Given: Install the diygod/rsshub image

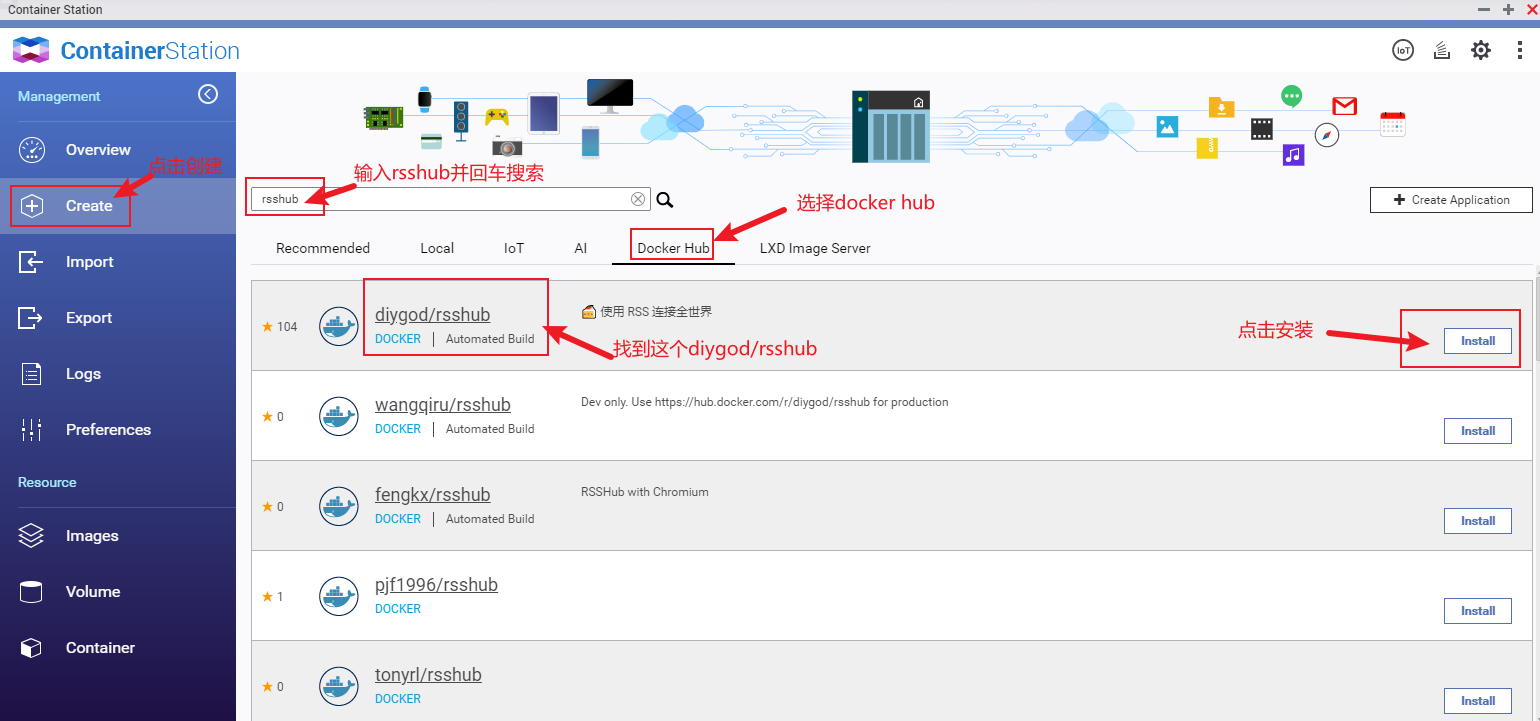Looking at the screenshot, I should [x=1478, y=341].
